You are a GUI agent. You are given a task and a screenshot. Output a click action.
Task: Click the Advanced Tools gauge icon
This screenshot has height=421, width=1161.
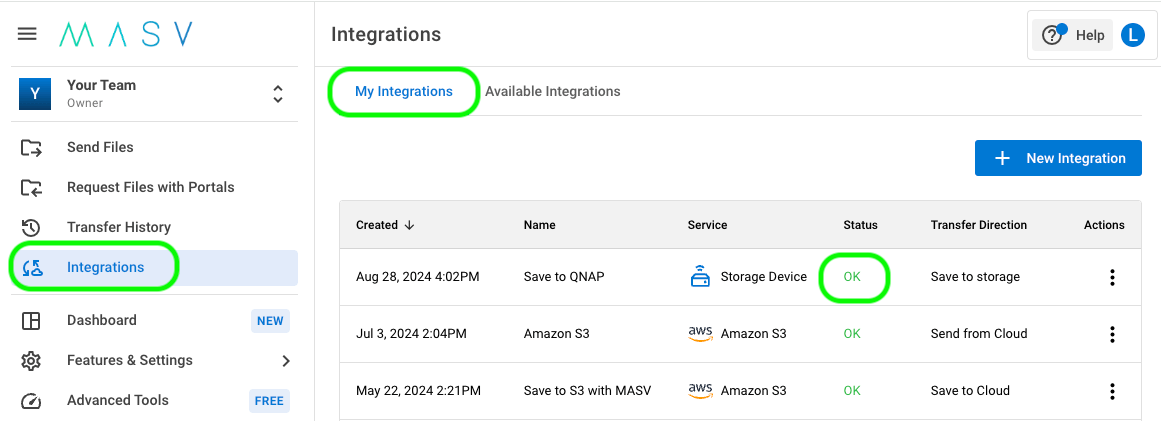pos(31,401)
